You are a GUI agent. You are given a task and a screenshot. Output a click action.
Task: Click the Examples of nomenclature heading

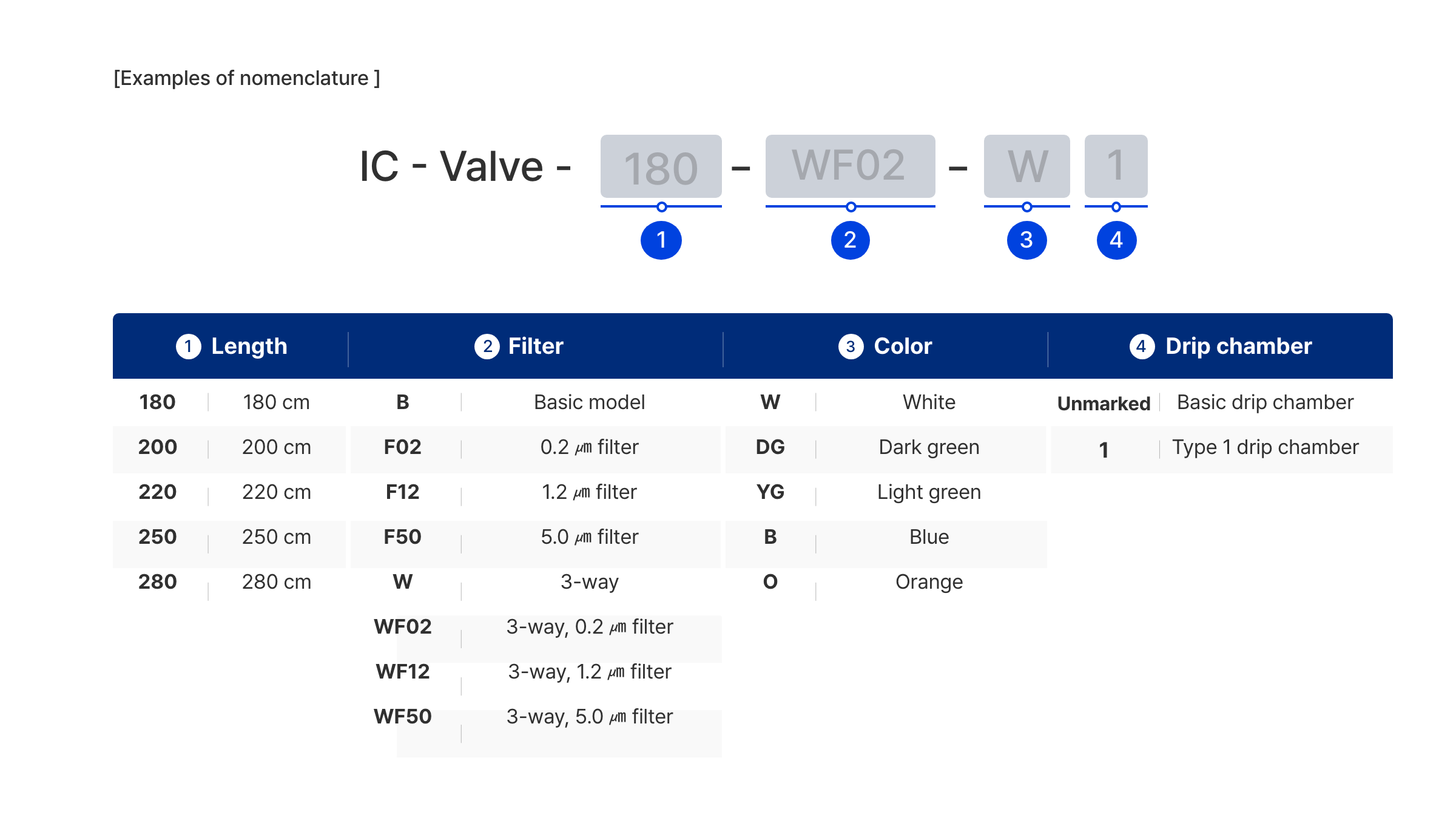(247, 78)
